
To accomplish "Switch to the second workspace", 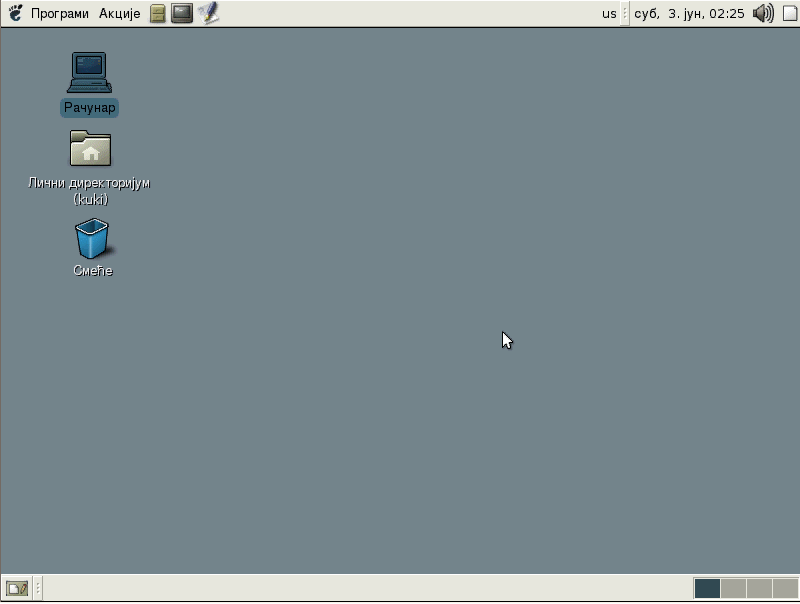I will pos(733,588).
